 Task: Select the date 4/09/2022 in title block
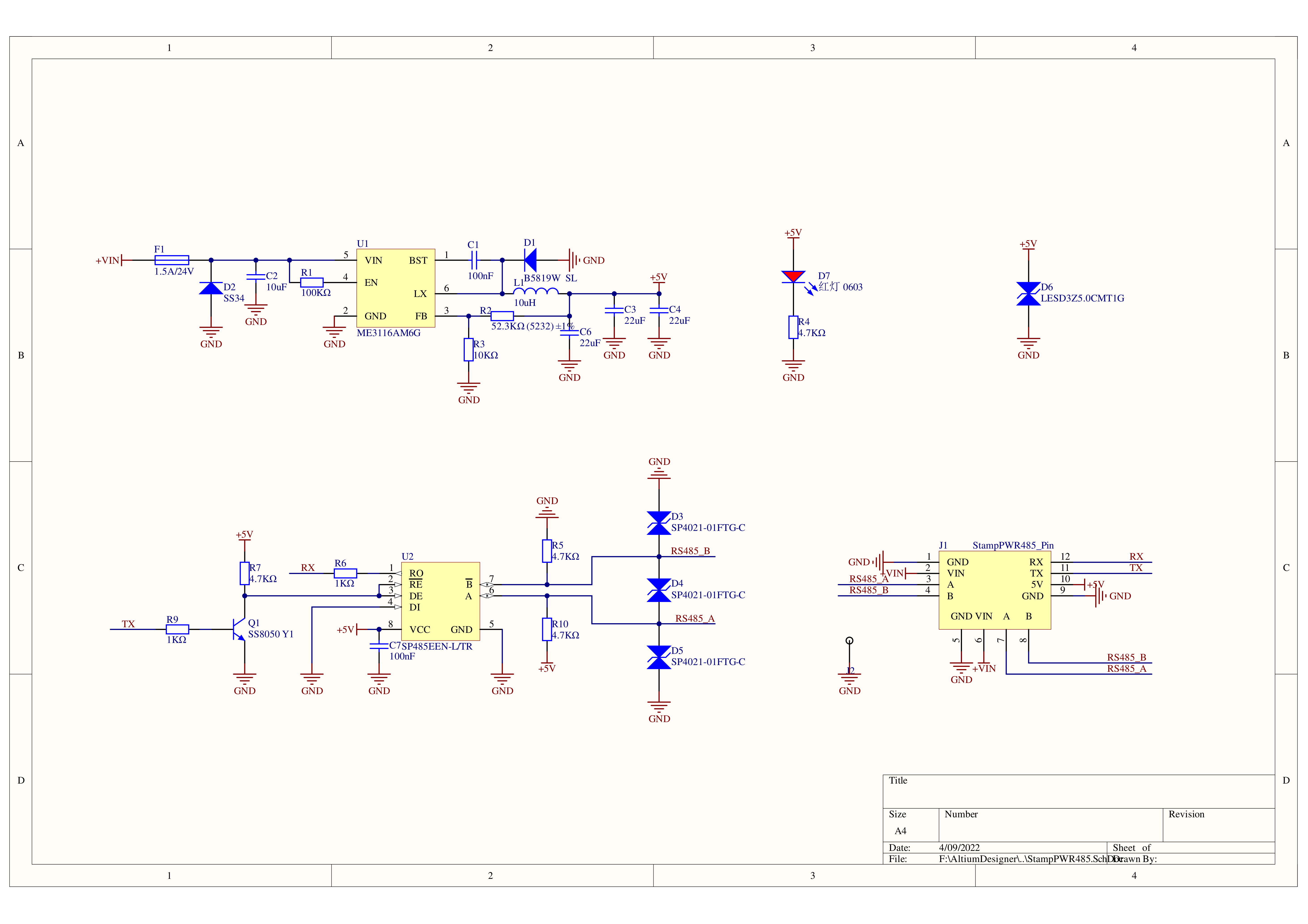pyautogui.click(x=959, y=848)
